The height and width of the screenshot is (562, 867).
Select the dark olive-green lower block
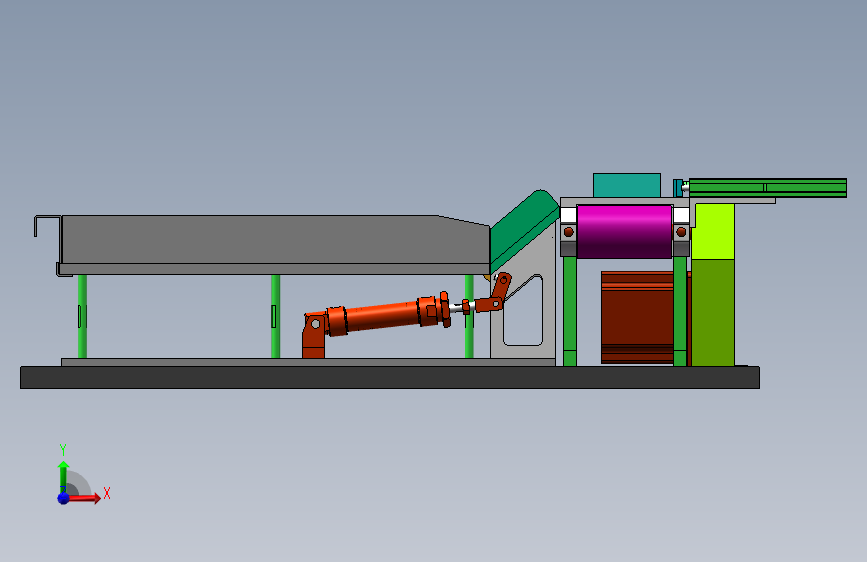point(713,313)
